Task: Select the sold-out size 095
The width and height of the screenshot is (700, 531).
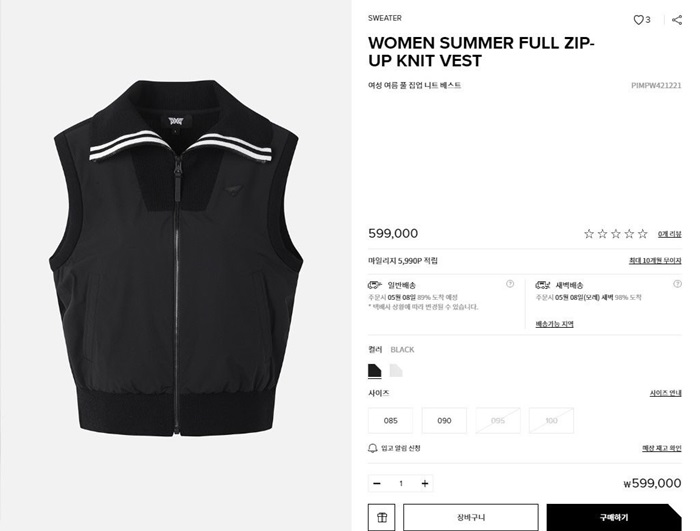Action: point(498,421)
